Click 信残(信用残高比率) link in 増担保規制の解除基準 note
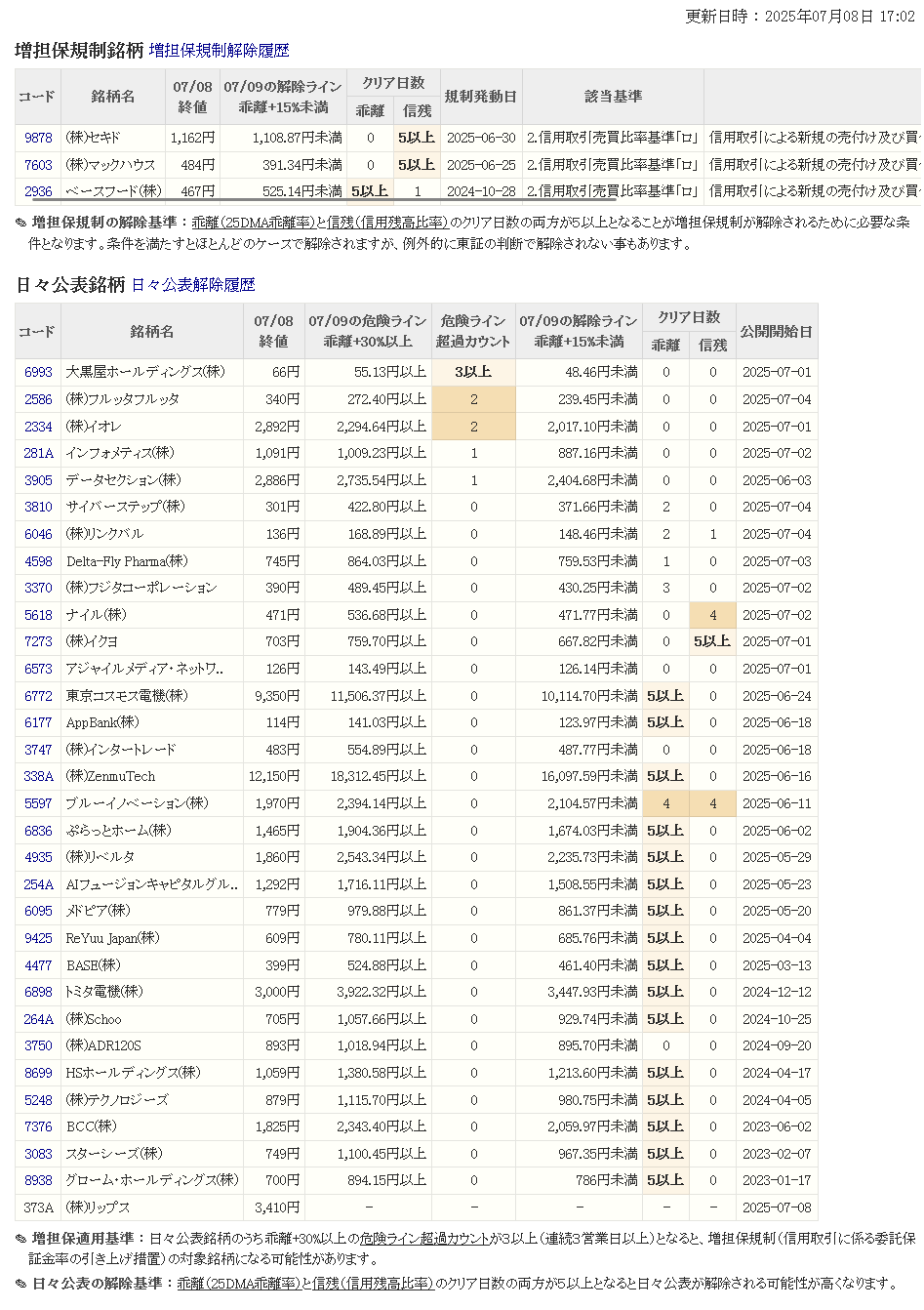Viewport: 924px width, 1310px height. 387,223
